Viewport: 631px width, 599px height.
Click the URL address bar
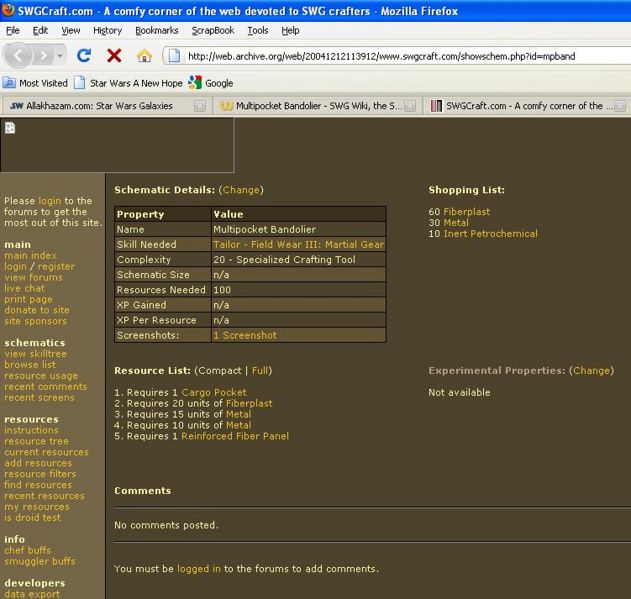coord(400,56)
